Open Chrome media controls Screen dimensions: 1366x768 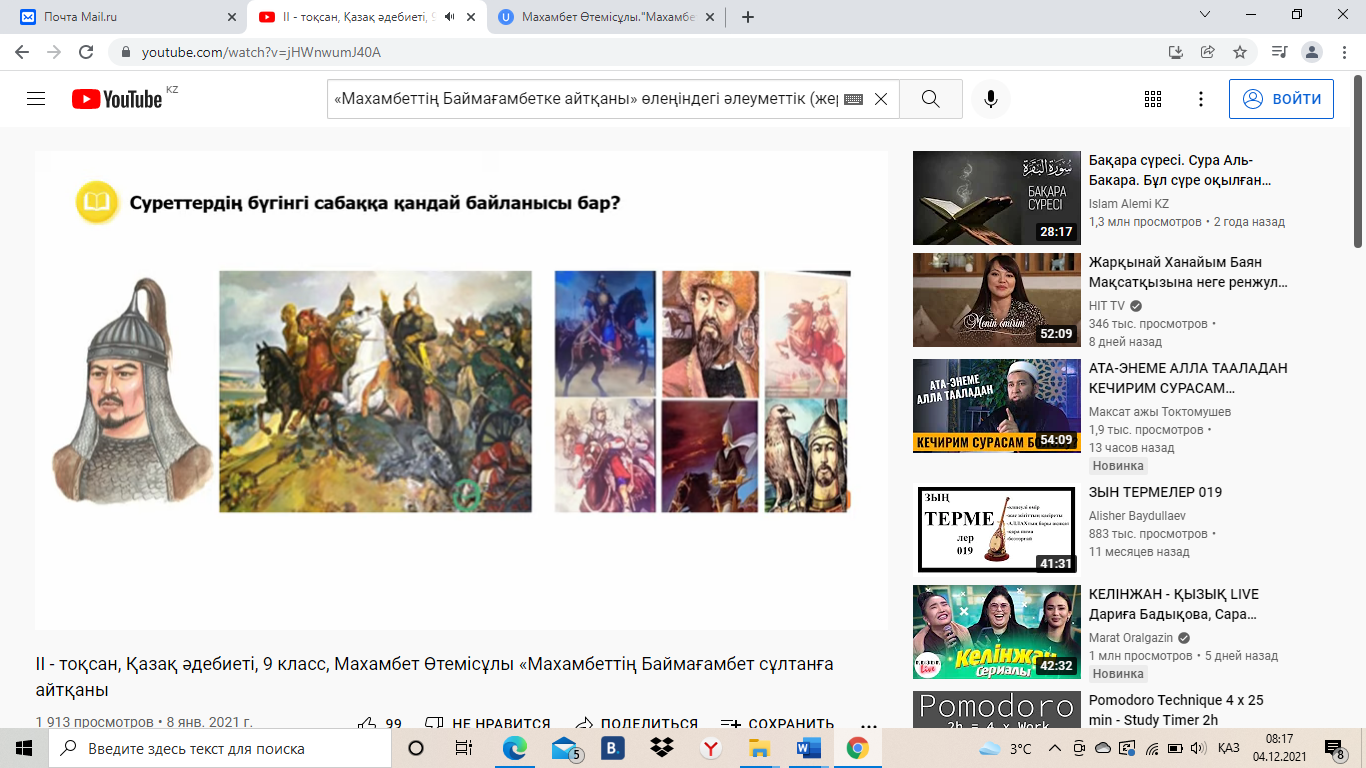tap(1279, 52)
